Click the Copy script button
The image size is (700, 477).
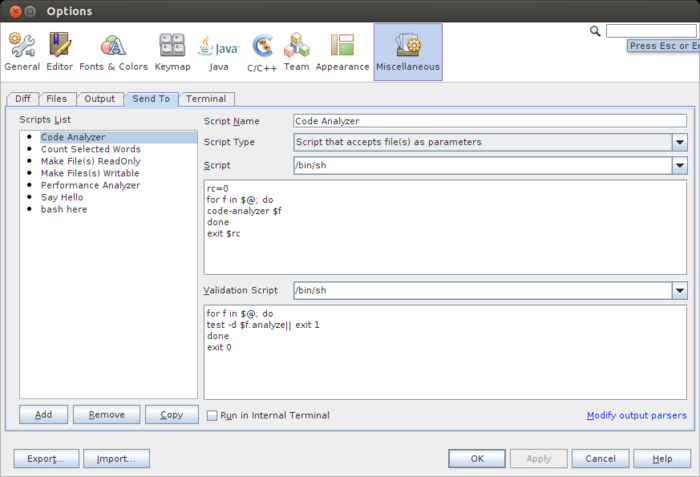[172, 414]
